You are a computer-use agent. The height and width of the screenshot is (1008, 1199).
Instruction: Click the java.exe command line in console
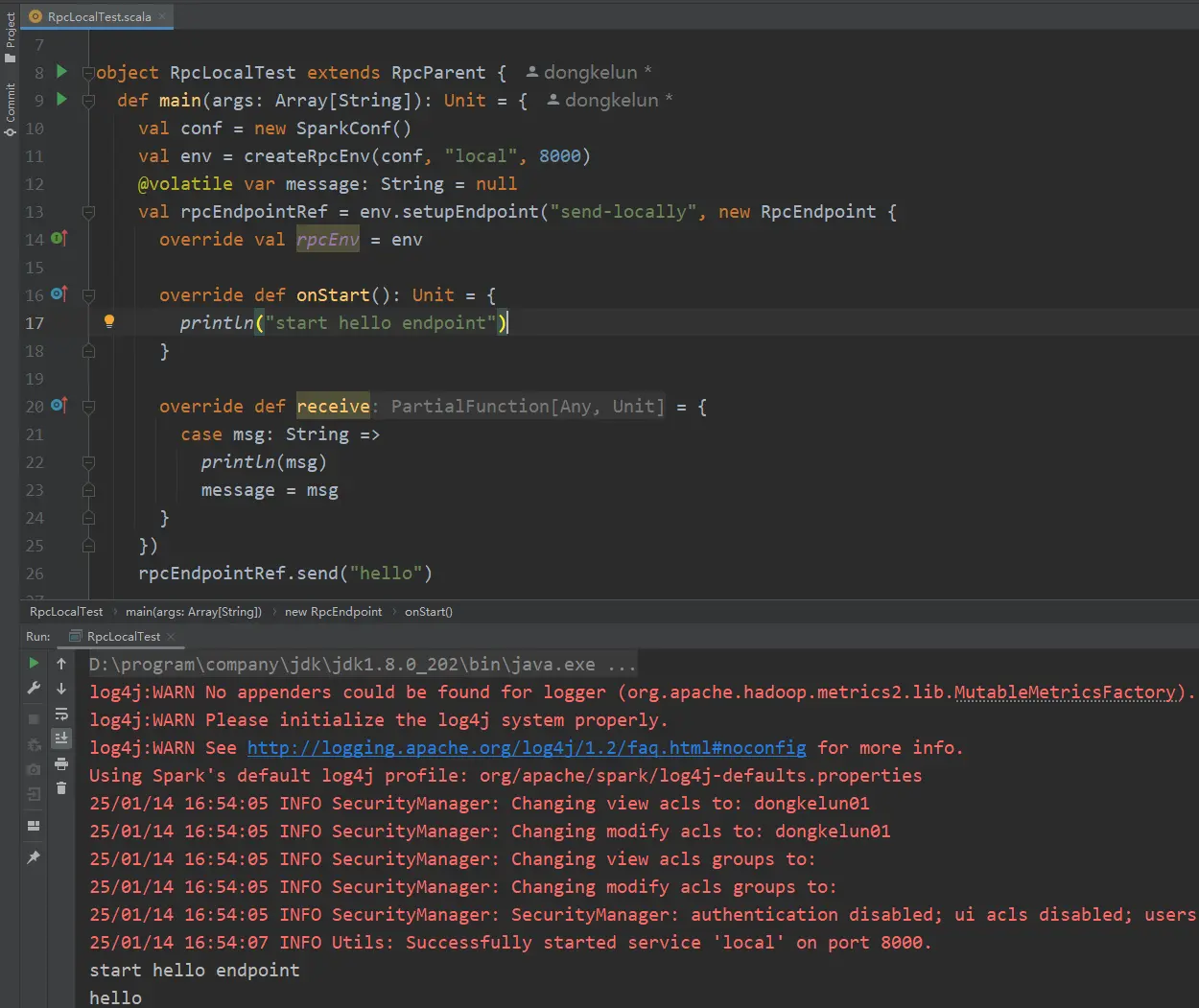363,664
